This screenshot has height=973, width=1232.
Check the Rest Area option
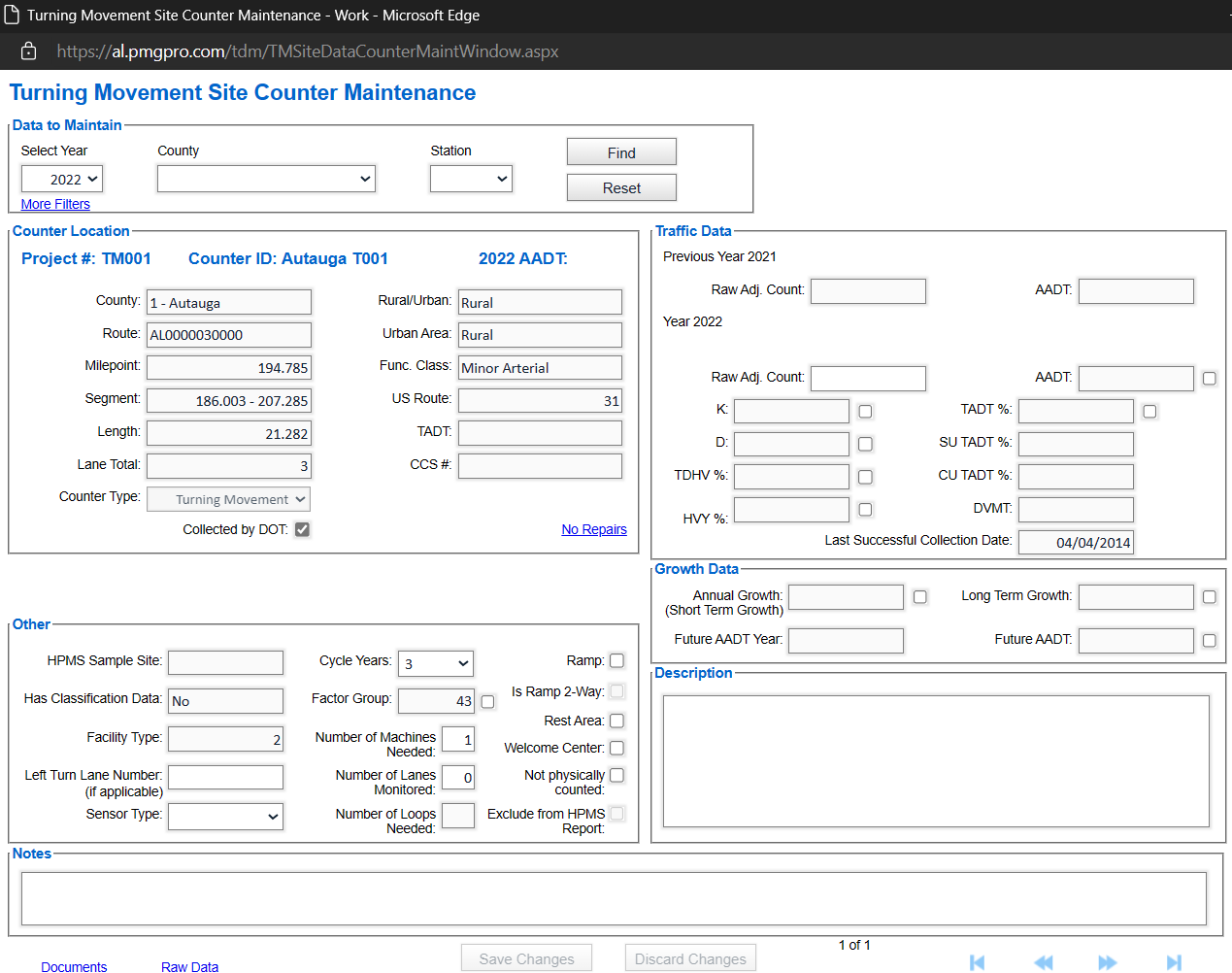[x=617, y=721]
